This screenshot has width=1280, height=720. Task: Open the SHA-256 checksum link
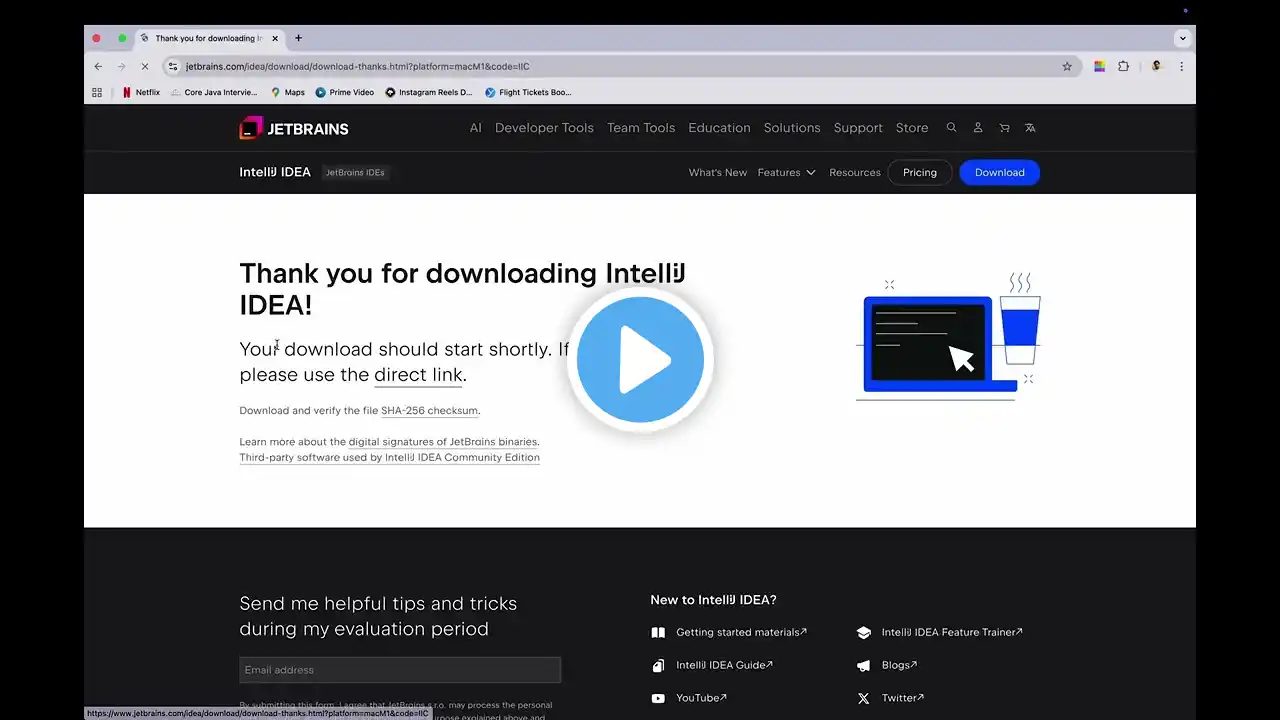click(x=429, y=411)
